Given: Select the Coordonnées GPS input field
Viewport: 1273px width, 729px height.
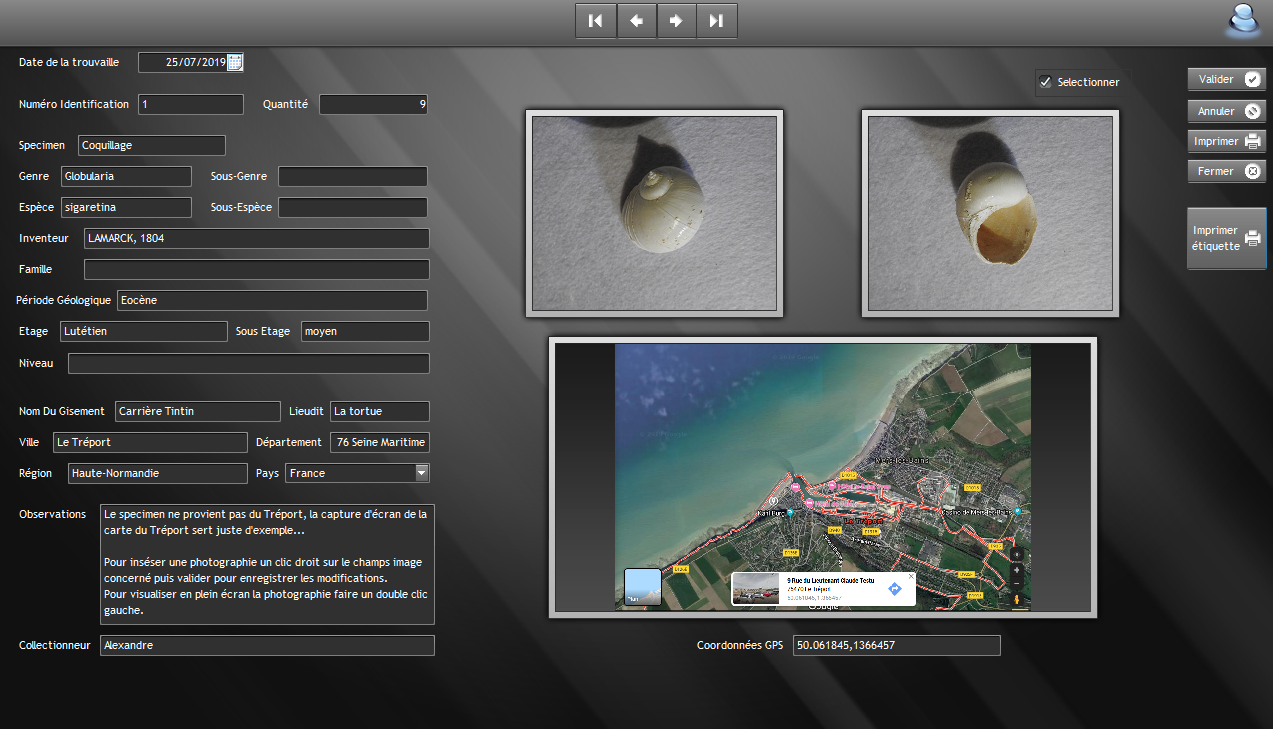Looking at the screenshot, I should click(896, 646).
